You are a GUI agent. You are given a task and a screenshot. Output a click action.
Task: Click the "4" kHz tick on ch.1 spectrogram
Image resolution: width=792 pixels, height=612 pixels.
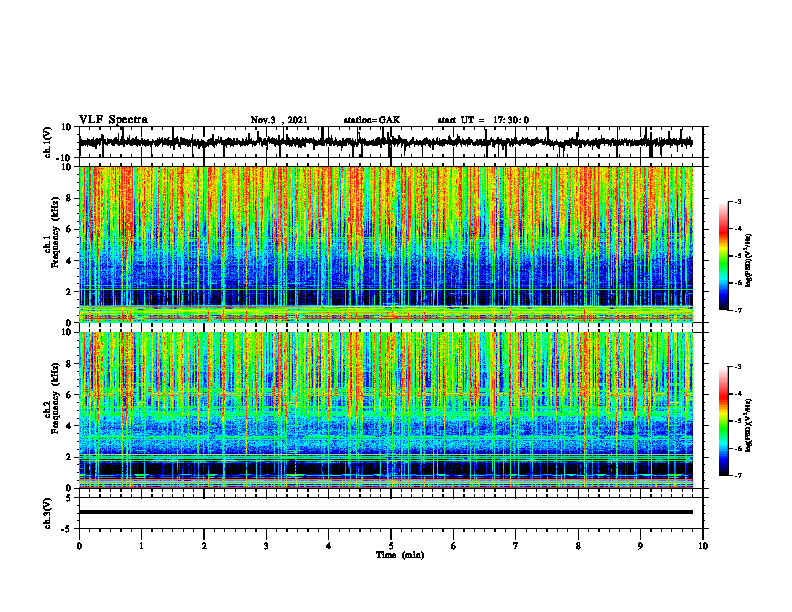click(x=69, y=261)
